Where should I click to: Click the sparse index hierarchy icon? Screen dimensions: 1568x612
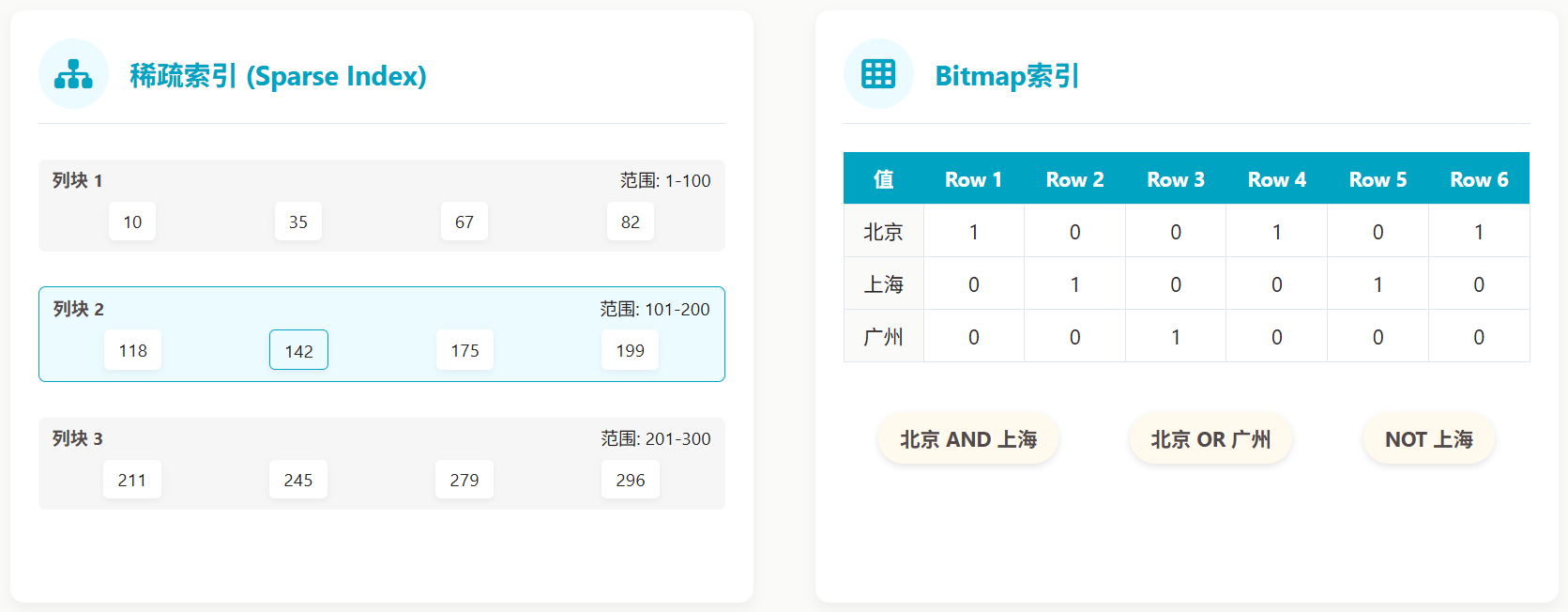[x=73, y=74]
